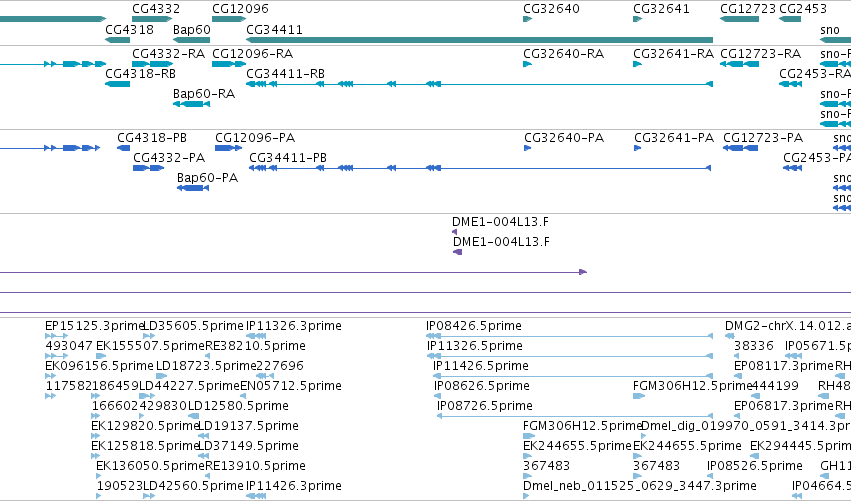This screenshot has width=851, height=501.
Task: Click the Bap60-PA protein glyph
Action: coord(193,188)
